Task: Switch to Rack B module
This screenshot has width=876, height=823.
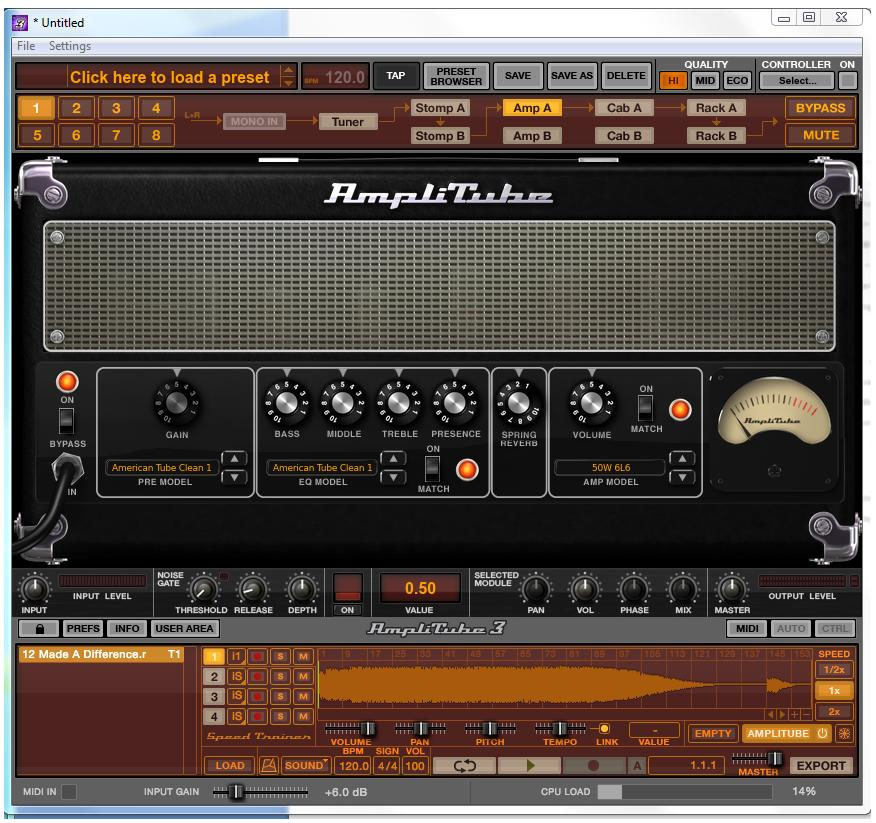Action: point(716,136)
